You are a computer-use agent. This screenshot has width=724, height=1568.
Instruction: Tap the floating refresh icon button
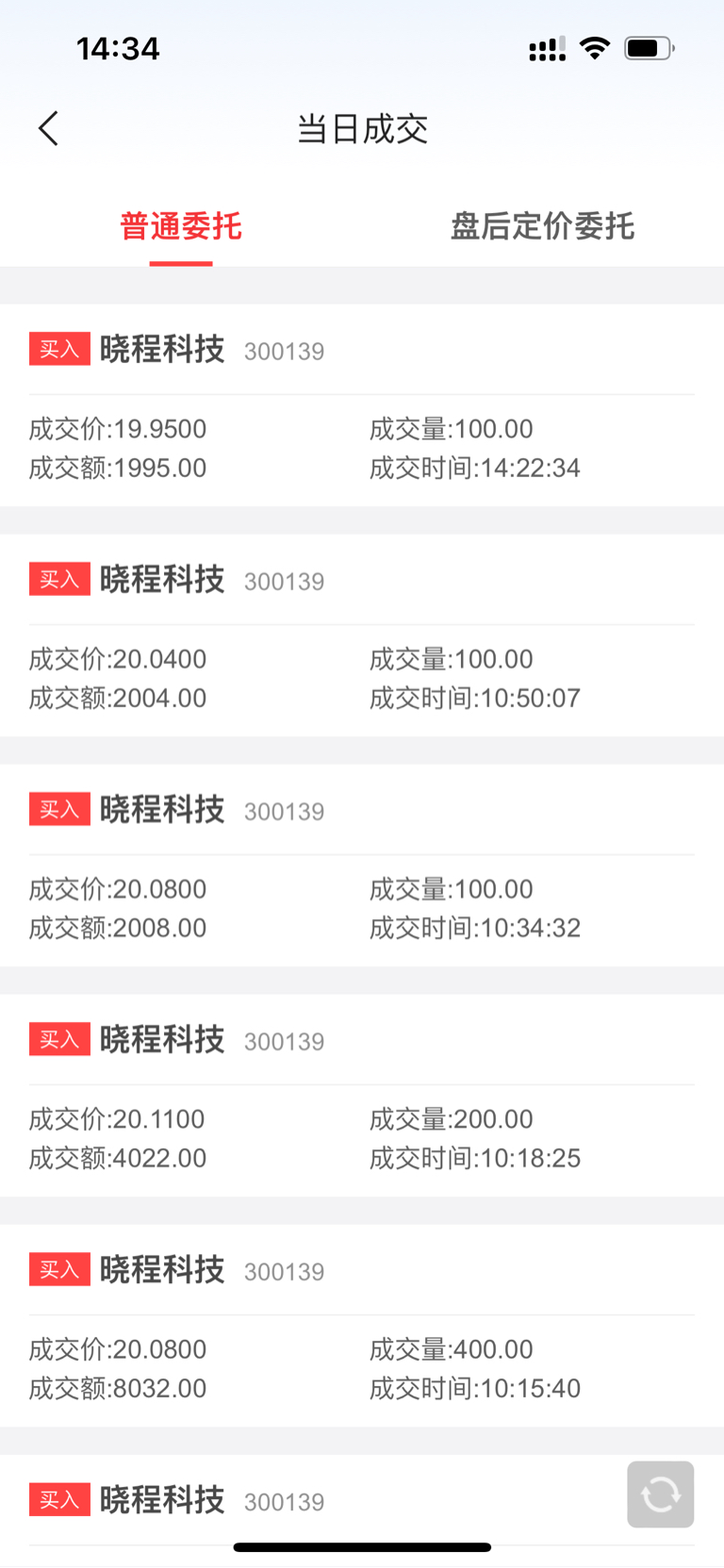coord(661,1494)
